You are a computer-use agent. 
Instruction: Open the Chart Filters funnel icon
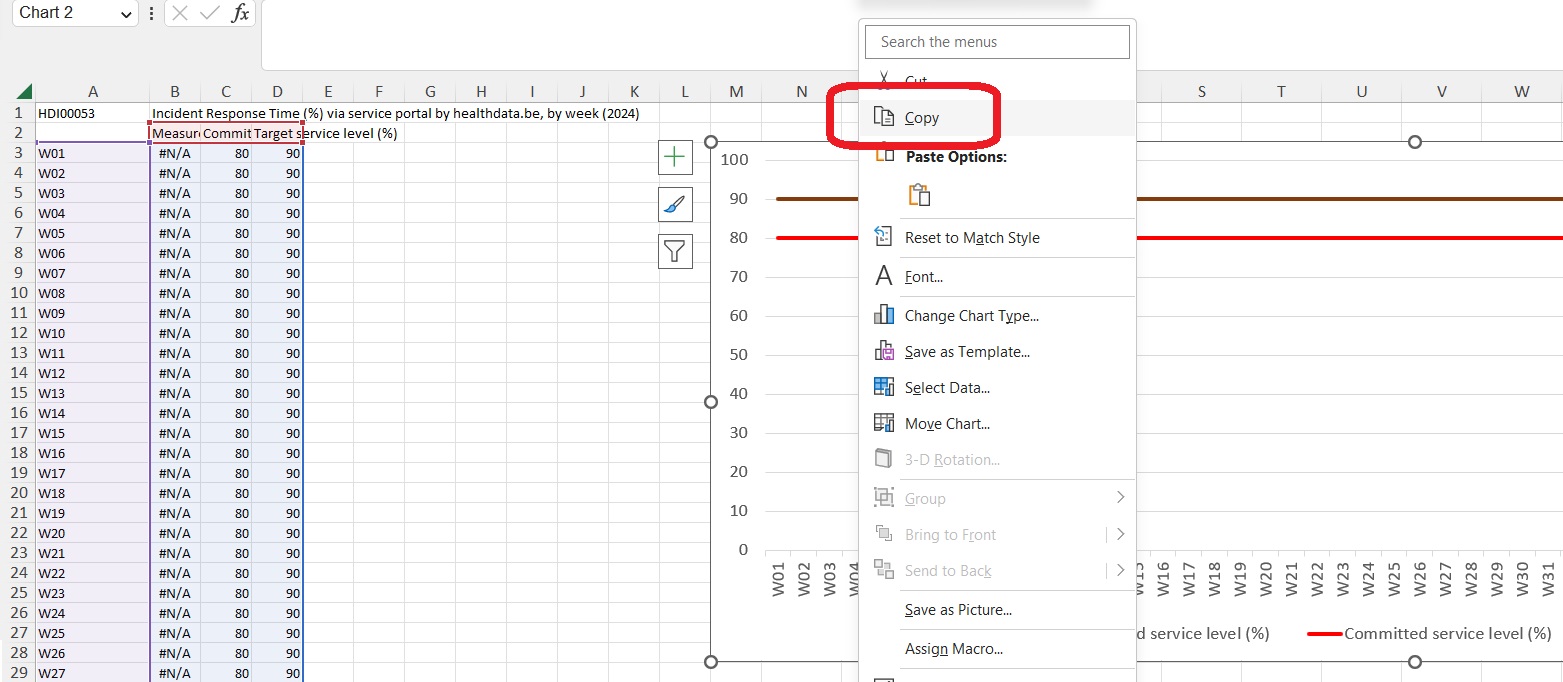point(675,251)
